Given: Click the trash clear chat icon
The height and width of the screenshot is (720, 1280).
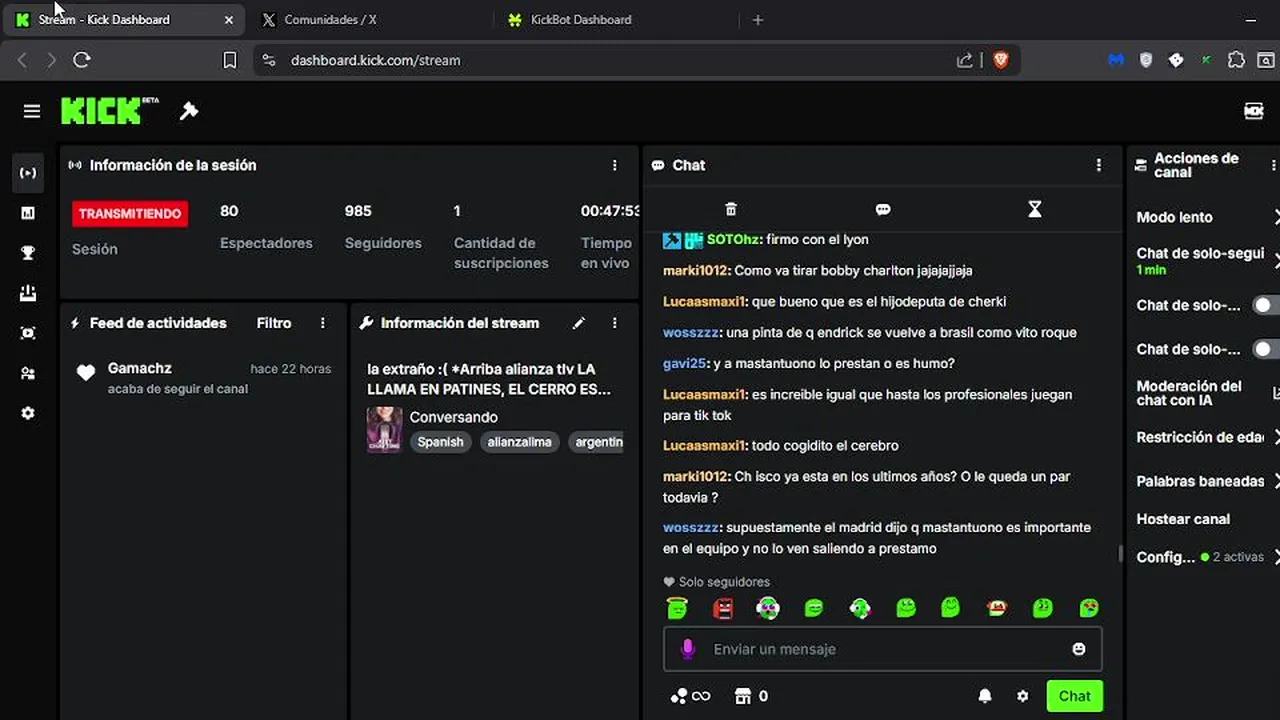Looking at the screenshot, I should point(731,209).
